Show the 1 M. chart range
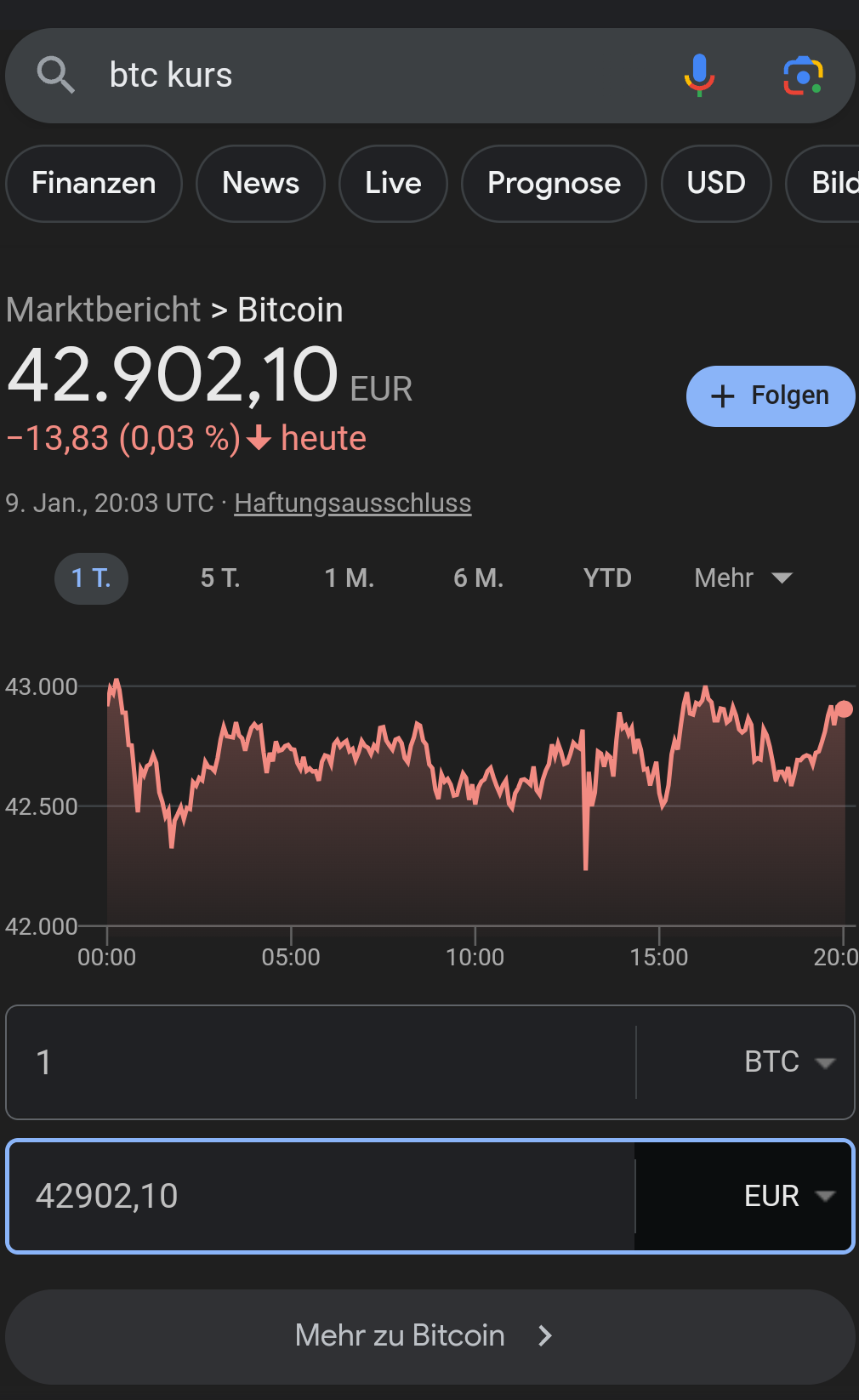The height and width of the screenshot is (1400, 859). [349, 578]
